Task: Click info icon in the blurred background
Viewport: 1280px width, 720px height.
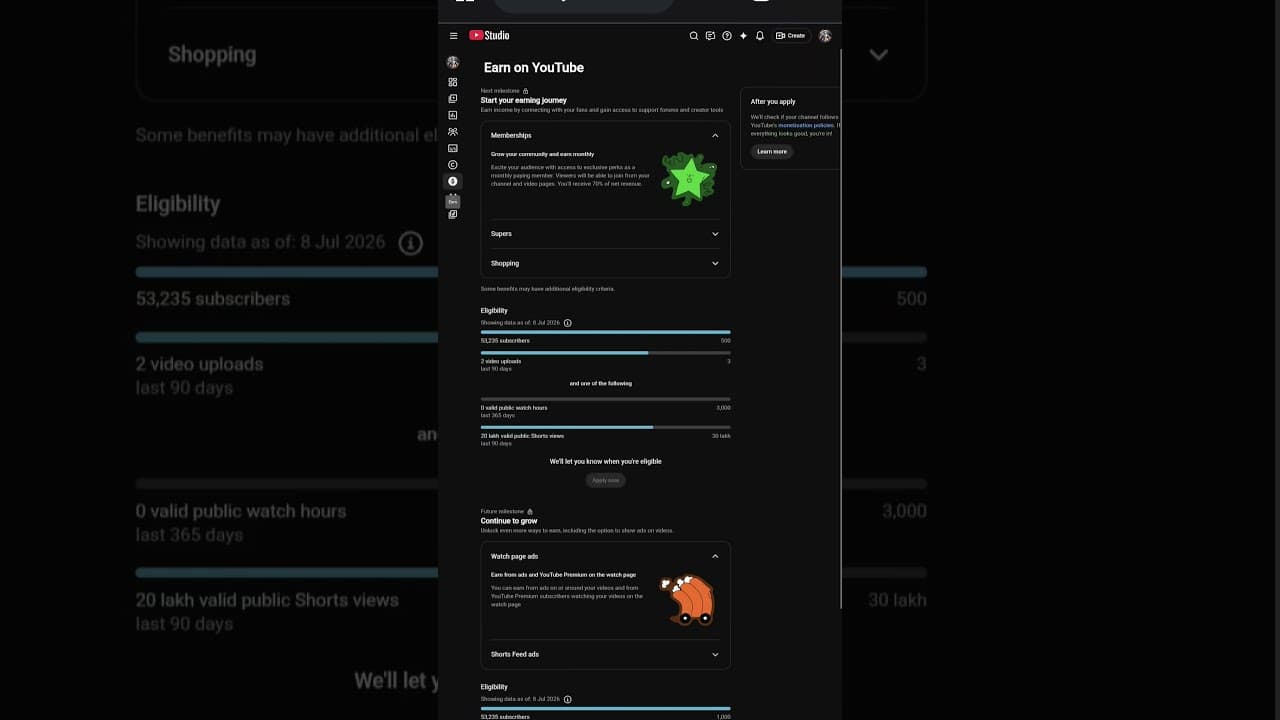Action: (410, 243)
